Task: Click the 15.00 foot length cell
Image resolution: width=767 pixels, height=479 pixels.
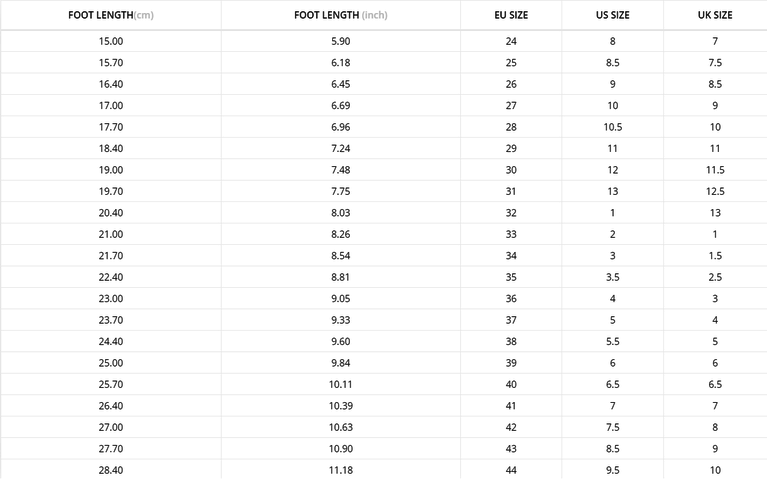Action: pos(111,41)
